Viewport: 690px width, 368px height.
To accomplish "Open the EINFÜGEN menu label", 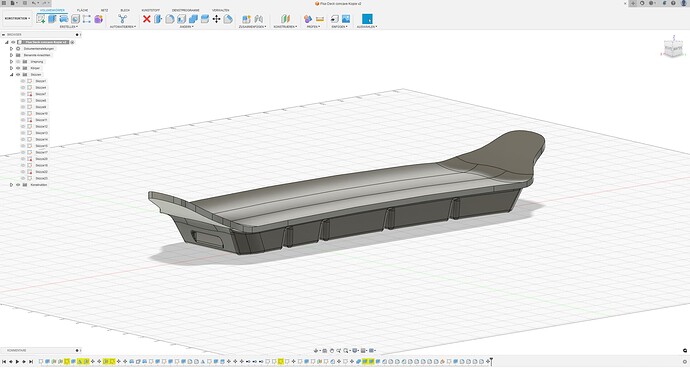I will tap(340, 27).
